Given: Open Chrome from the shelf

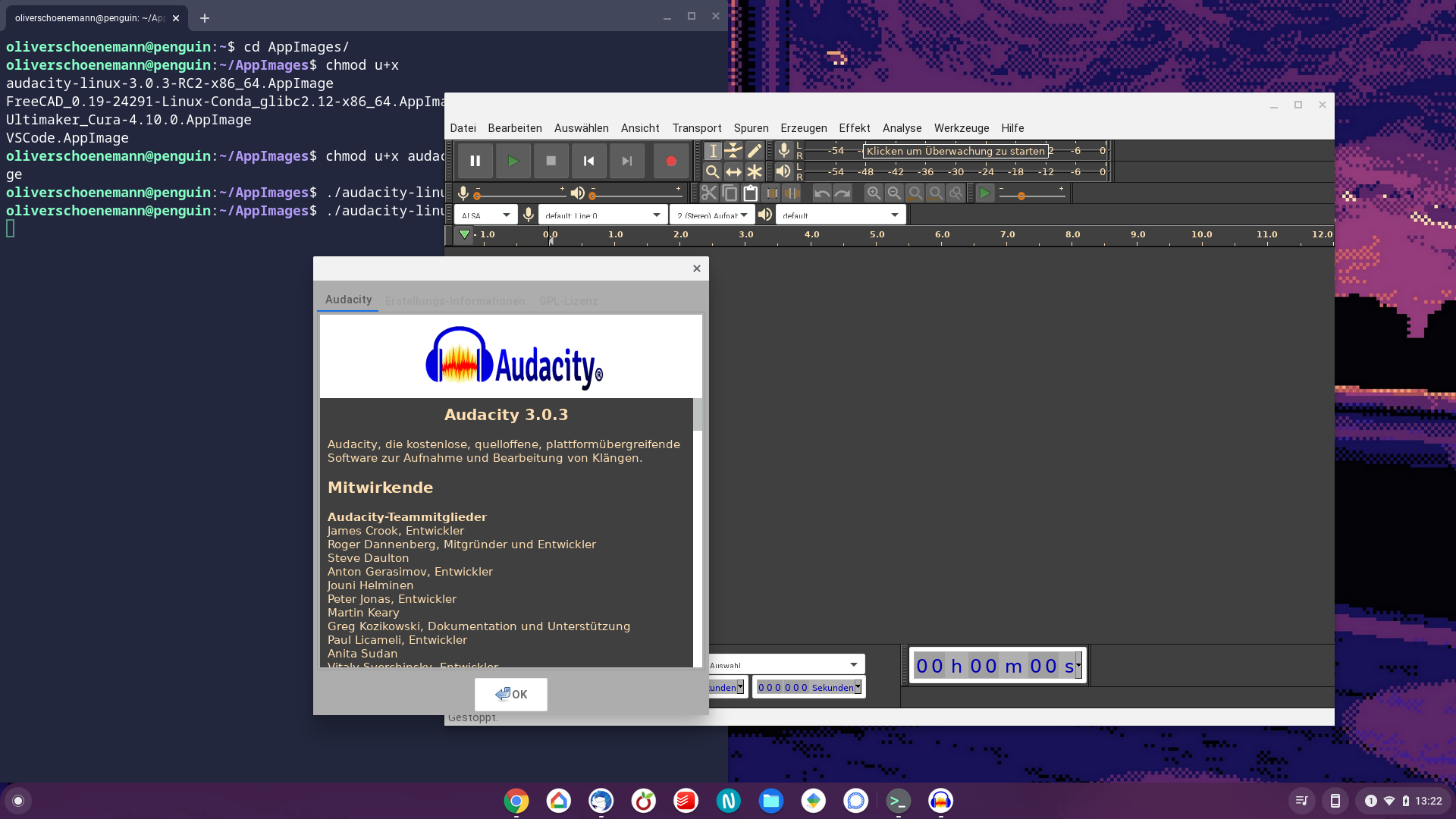Looking at the screenshot, I should click(516, 801).
